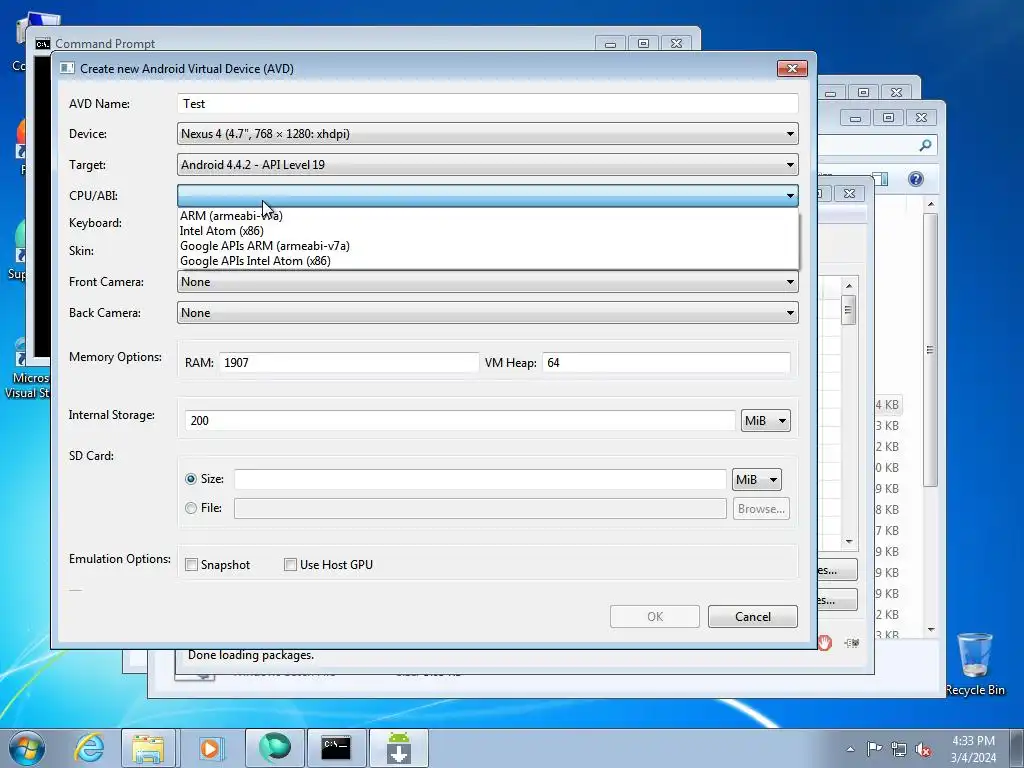Select the SD Card Size radio button
1024x768 pixels.
pos(191,479)
